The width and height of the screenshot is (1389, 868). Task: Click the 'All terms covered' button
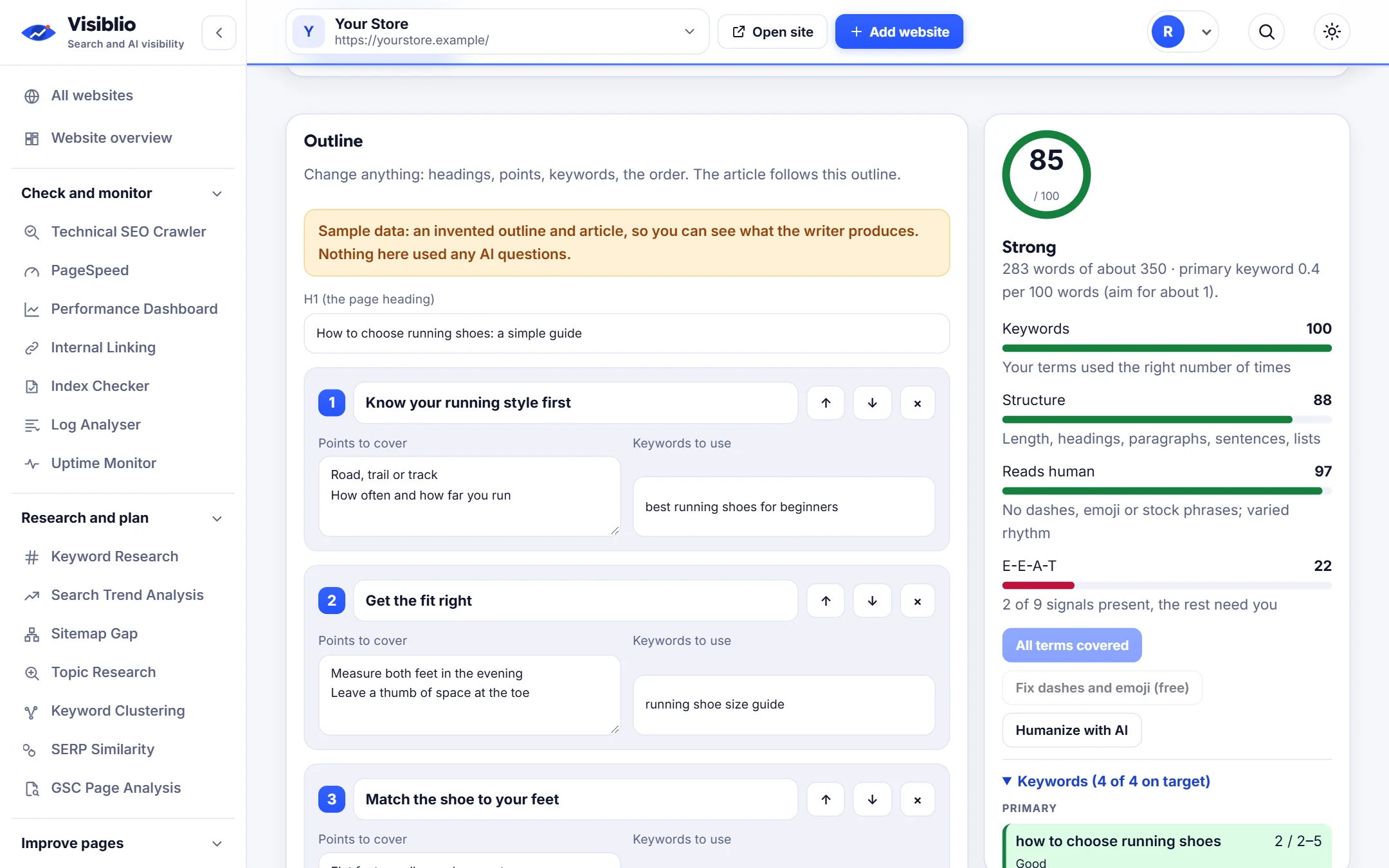[1071, 645]
